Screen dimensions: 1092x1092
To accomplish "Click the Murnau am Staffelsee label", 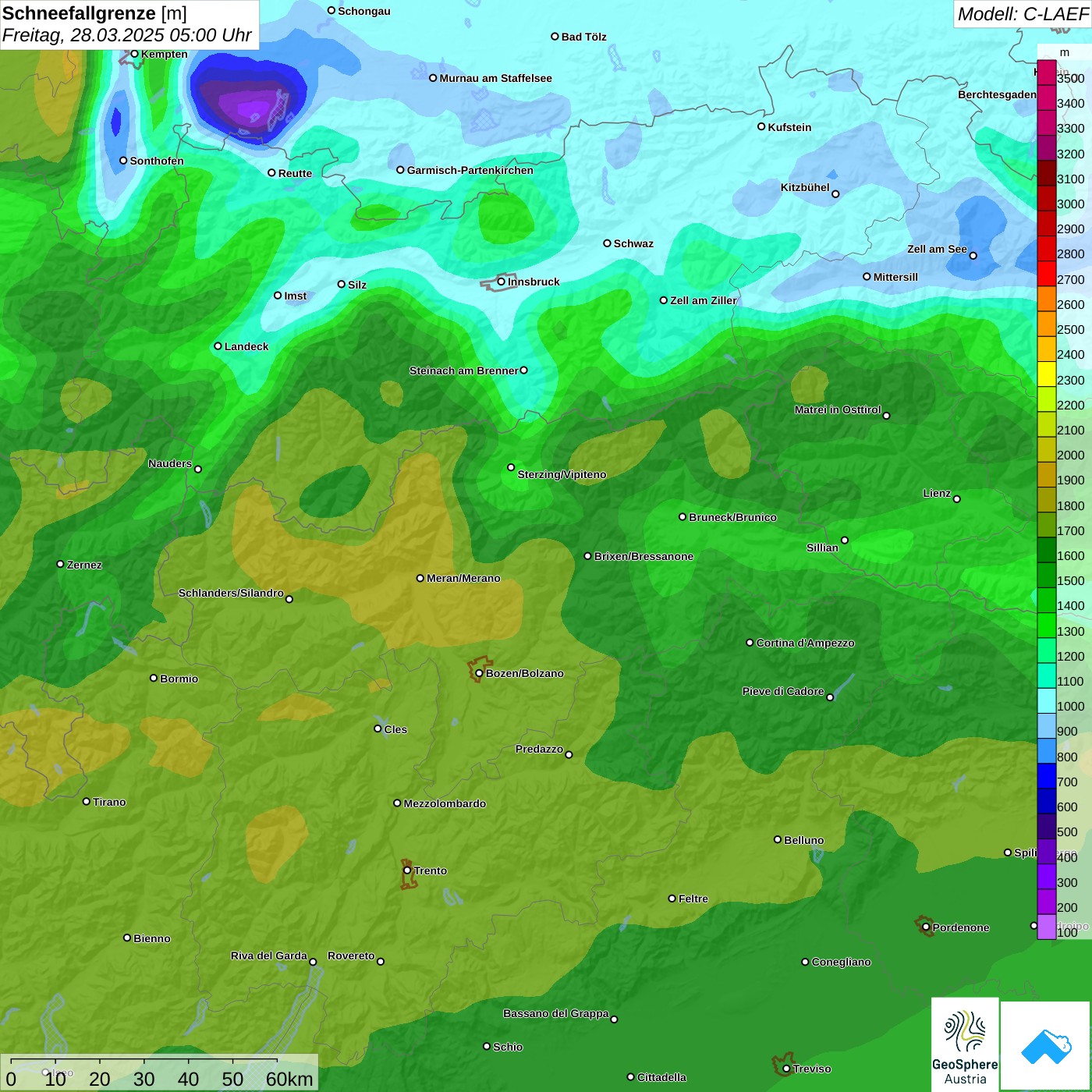I will tap(496, 78).
